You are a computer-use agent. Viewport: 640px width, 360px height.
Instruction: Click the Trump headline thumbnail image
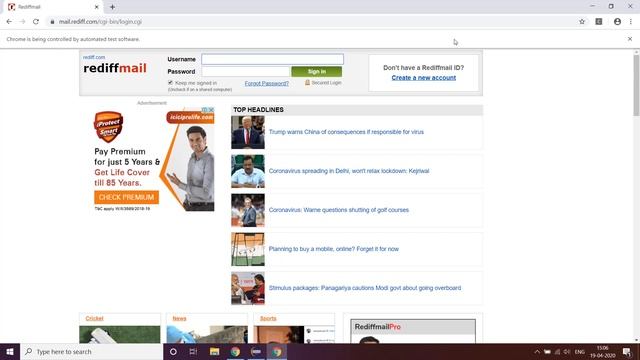coord(248,132)
